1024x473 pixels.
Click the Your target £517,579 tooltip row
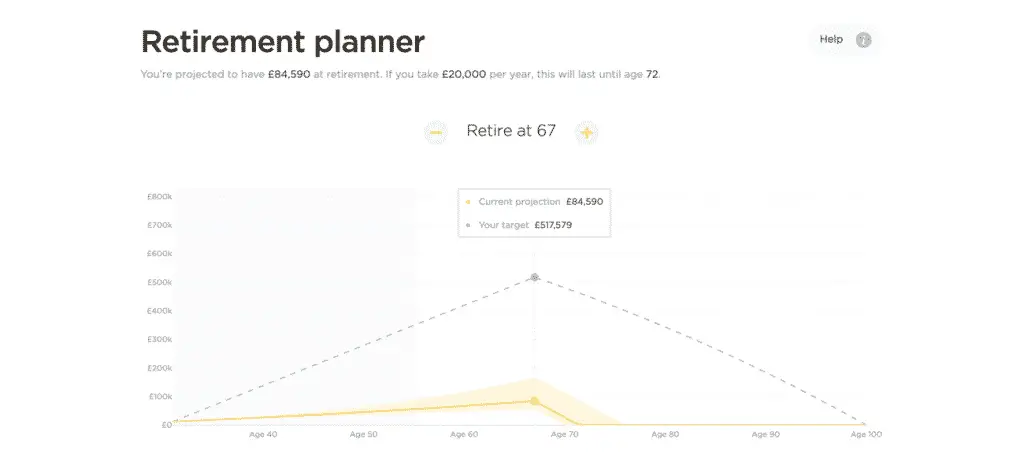point(522,225)
